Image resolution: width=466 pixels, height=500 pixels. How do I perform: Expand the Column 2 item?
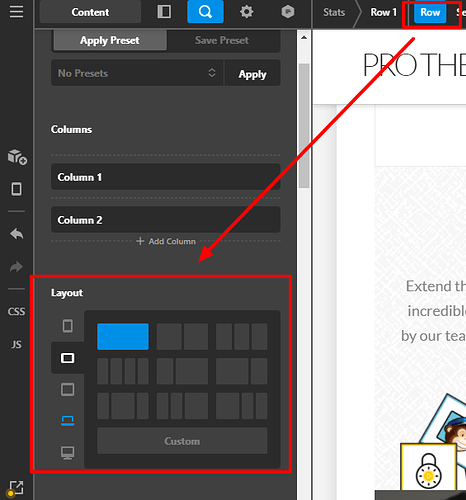(166, 220)
